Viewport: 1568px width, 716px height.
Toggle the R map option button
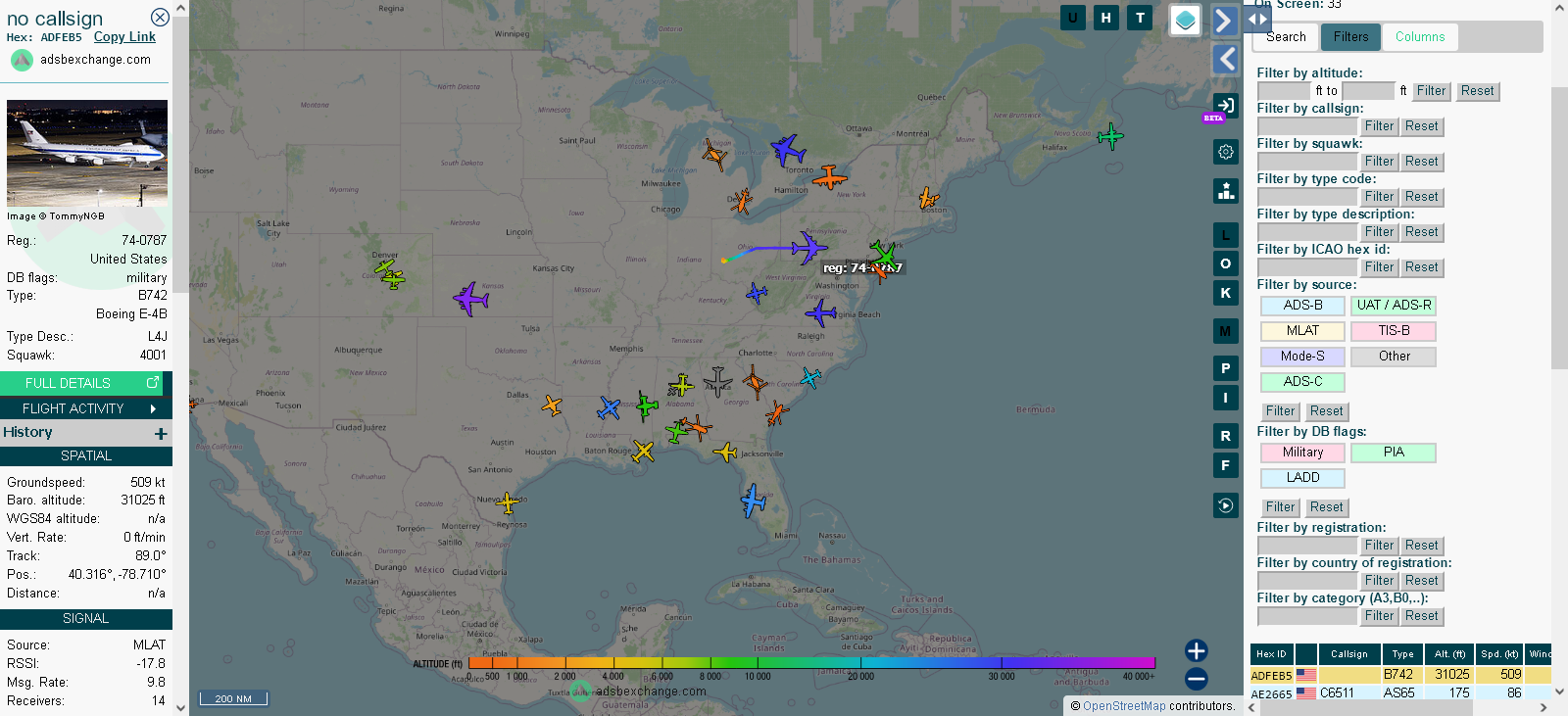pyautogui.click(x=1226, y=436)
